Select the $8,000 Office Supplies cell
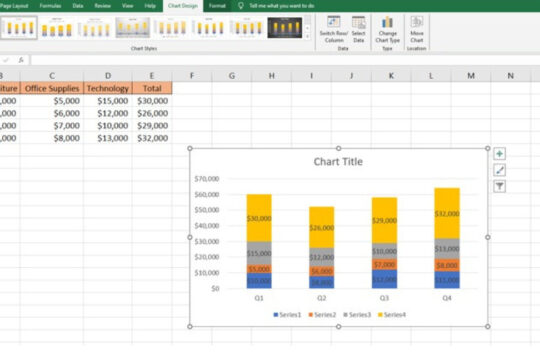The image size is (540, 360). tap(52, 138)
